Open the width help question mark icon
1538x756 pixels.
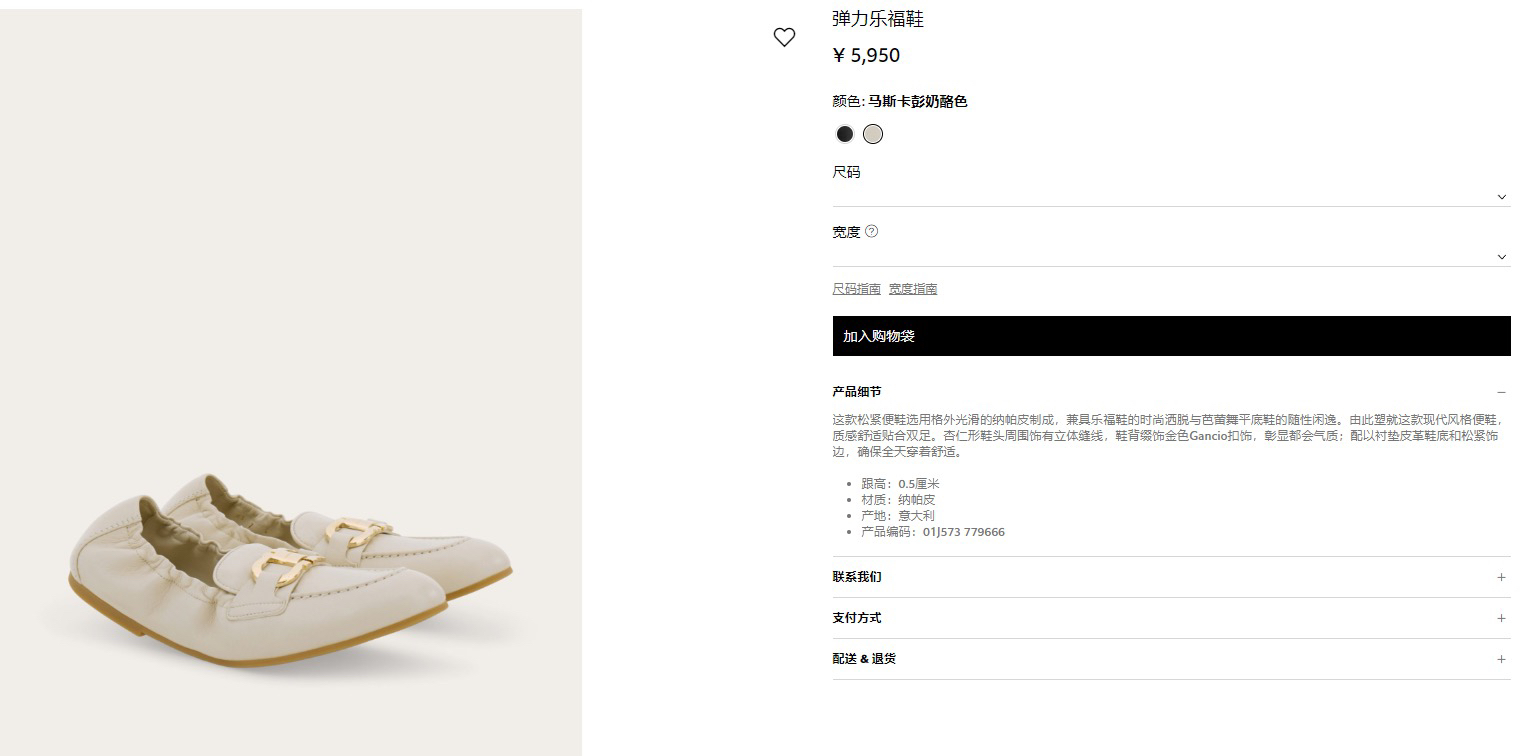(871, 231)
